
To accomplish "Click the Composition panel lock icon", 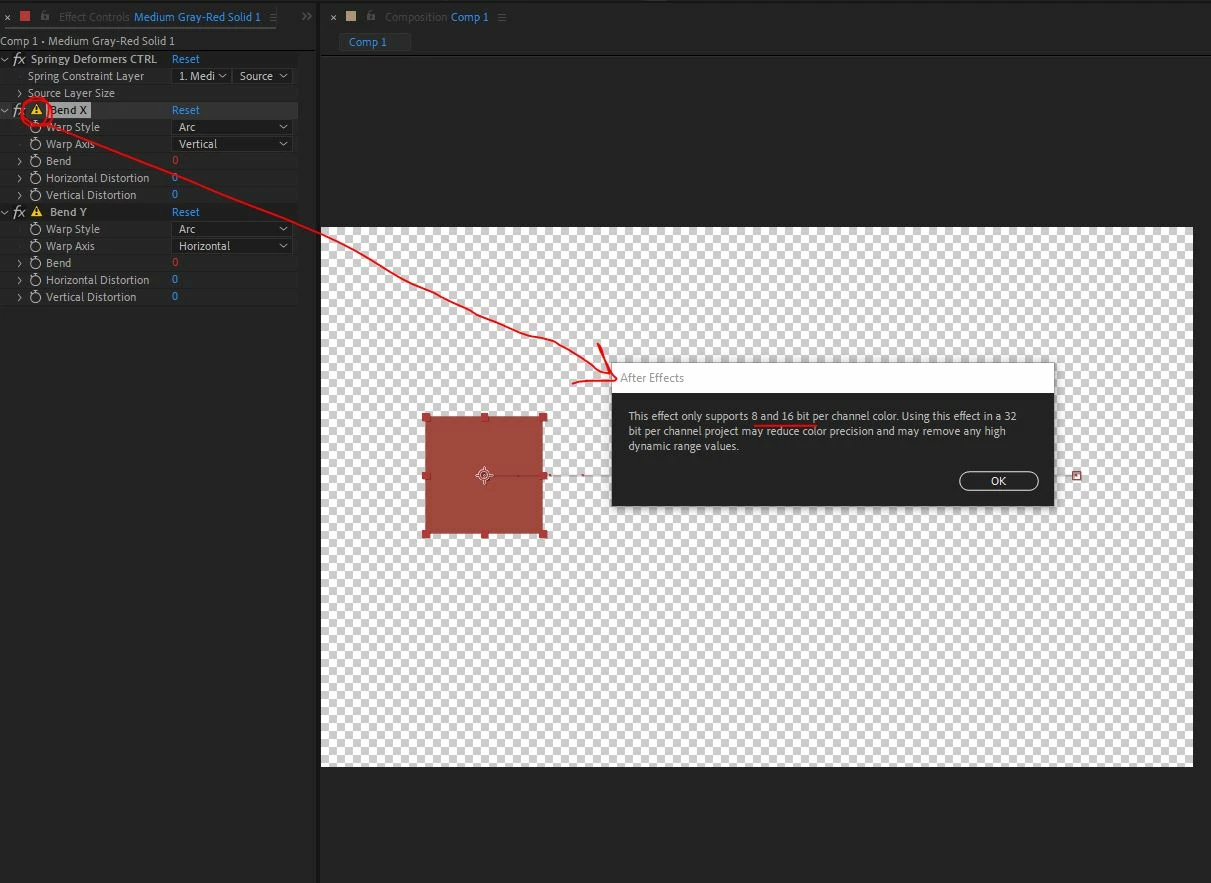I will coord(371,16).
